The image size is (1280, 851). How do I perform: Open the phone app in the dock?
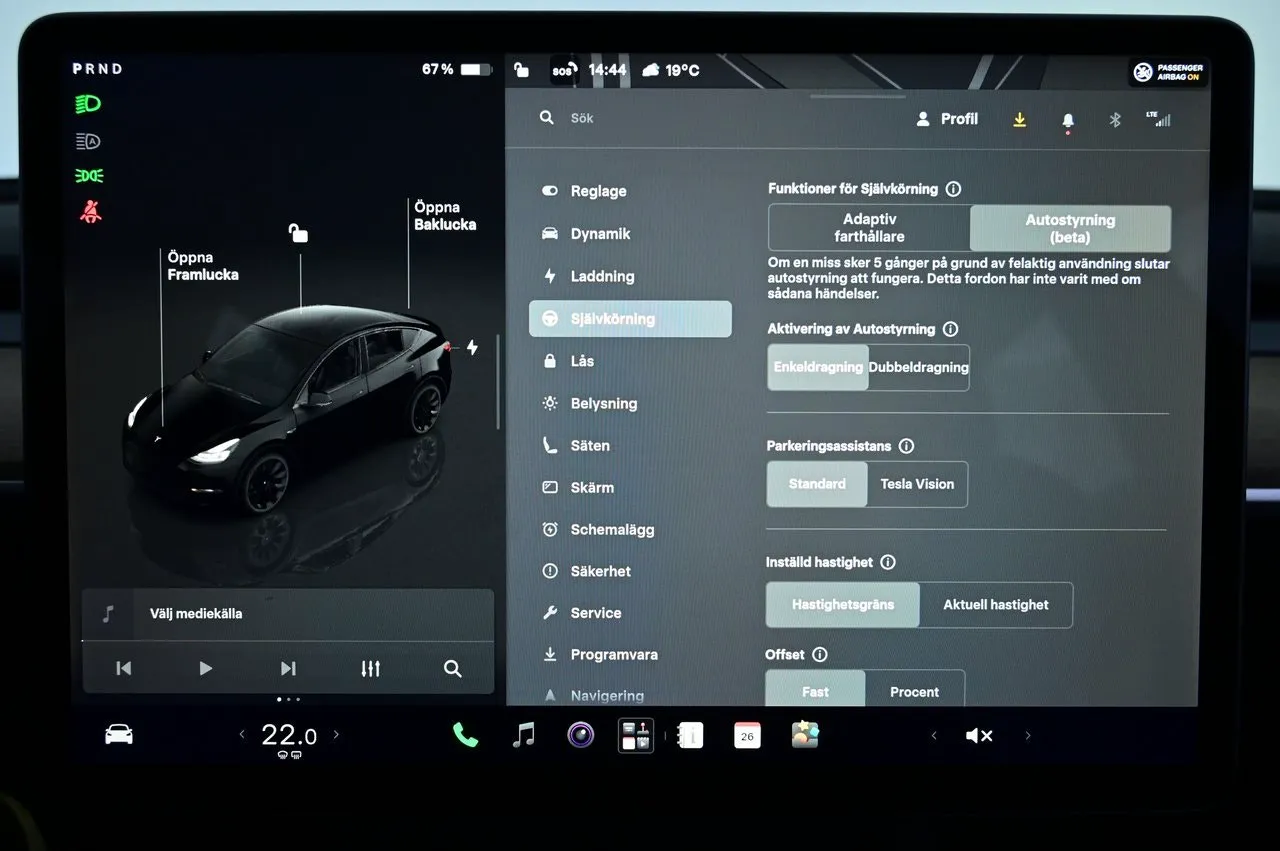[x=465, y=735]
